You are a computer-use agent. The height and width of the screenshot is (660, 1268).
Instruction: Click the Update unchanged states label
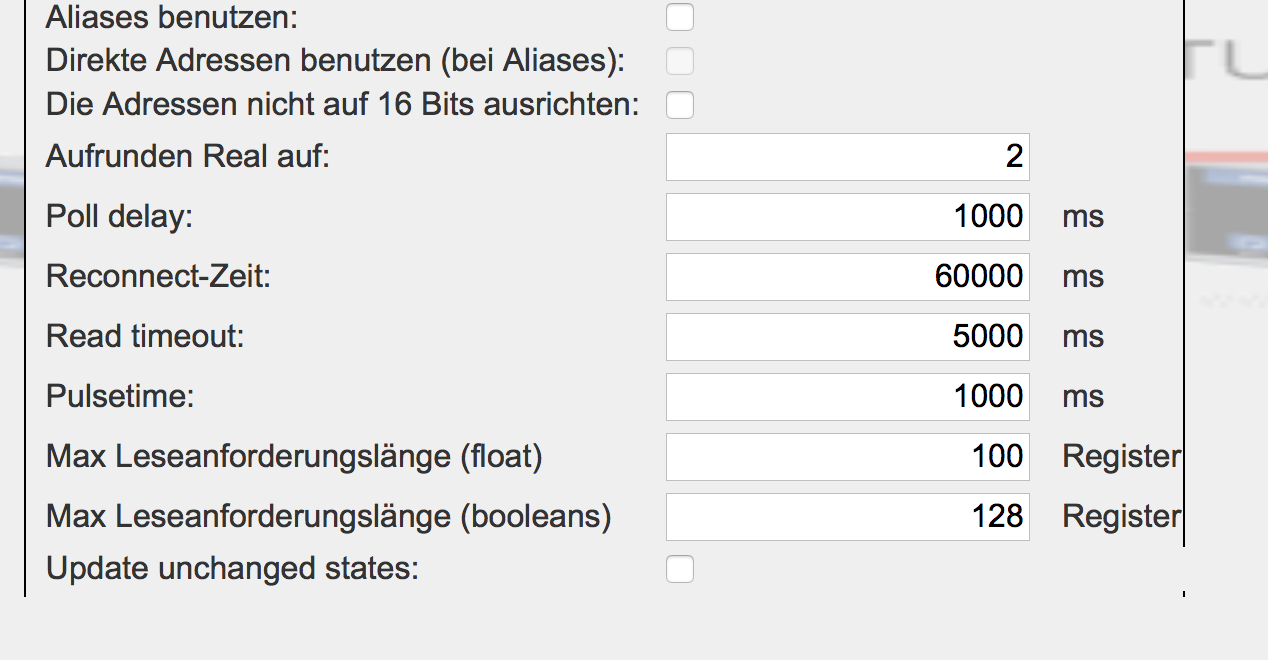(232, 569)
